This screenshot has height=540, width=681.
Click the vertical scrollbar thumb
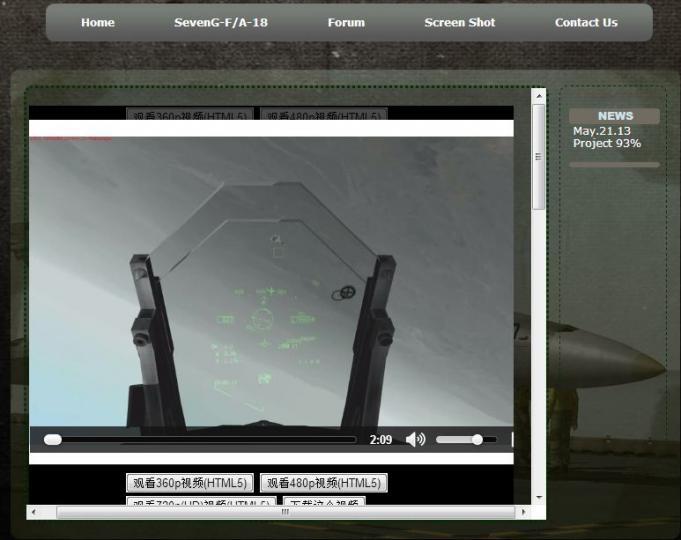click(x=539, y=157)
